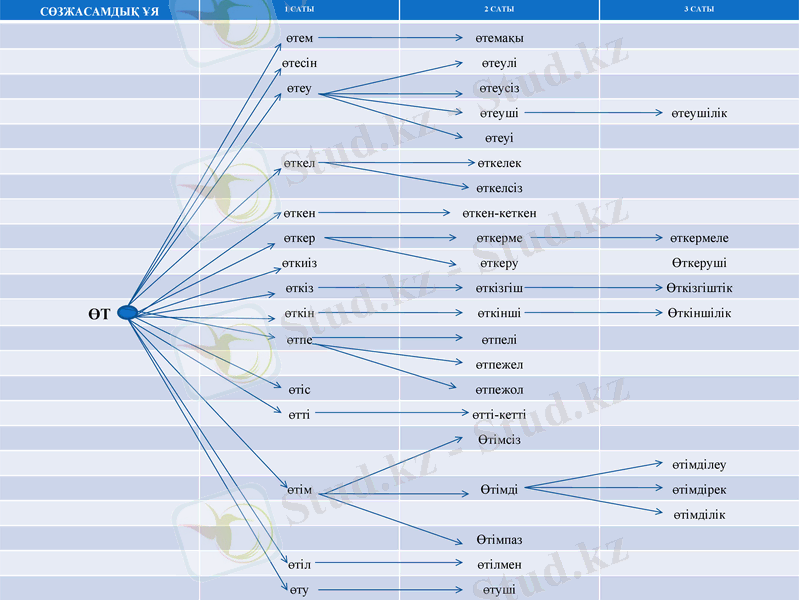The image size is (799, 600).
Task: Click the word өткелсіз
Action: (499, 188)
